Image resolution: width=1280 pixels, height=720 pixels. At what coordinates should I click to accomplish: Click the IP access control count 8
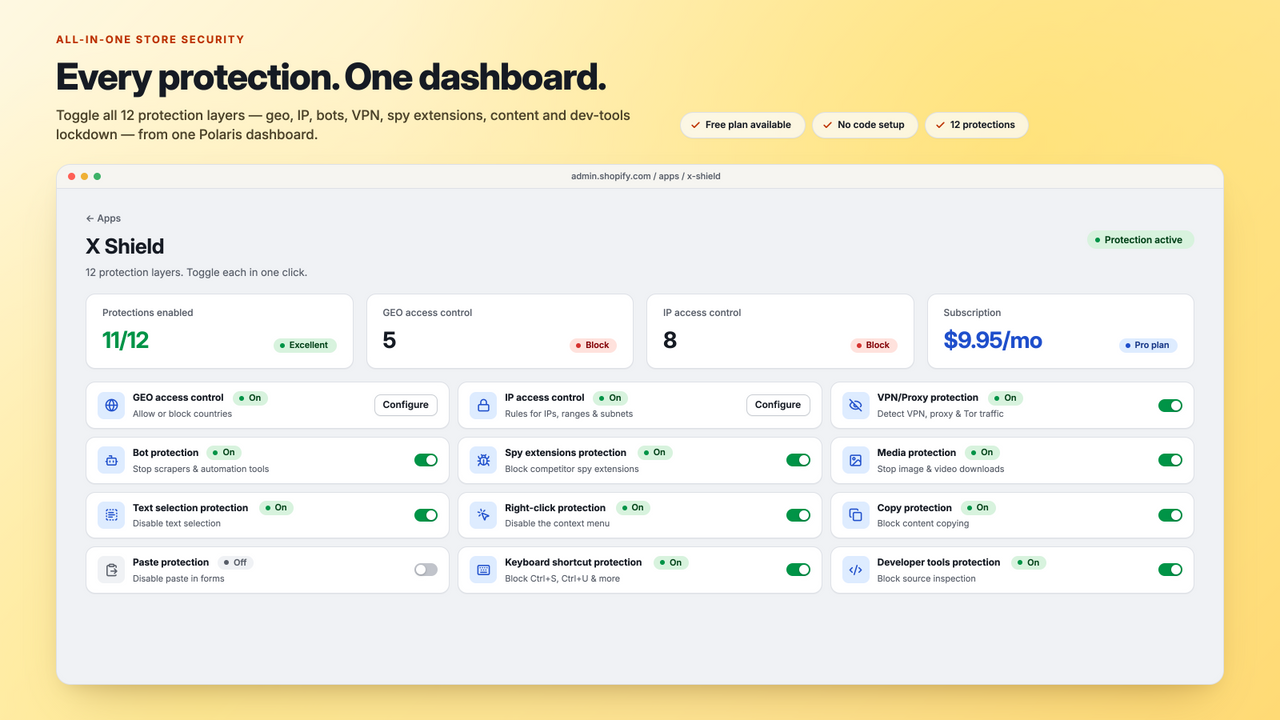(670, 340)
